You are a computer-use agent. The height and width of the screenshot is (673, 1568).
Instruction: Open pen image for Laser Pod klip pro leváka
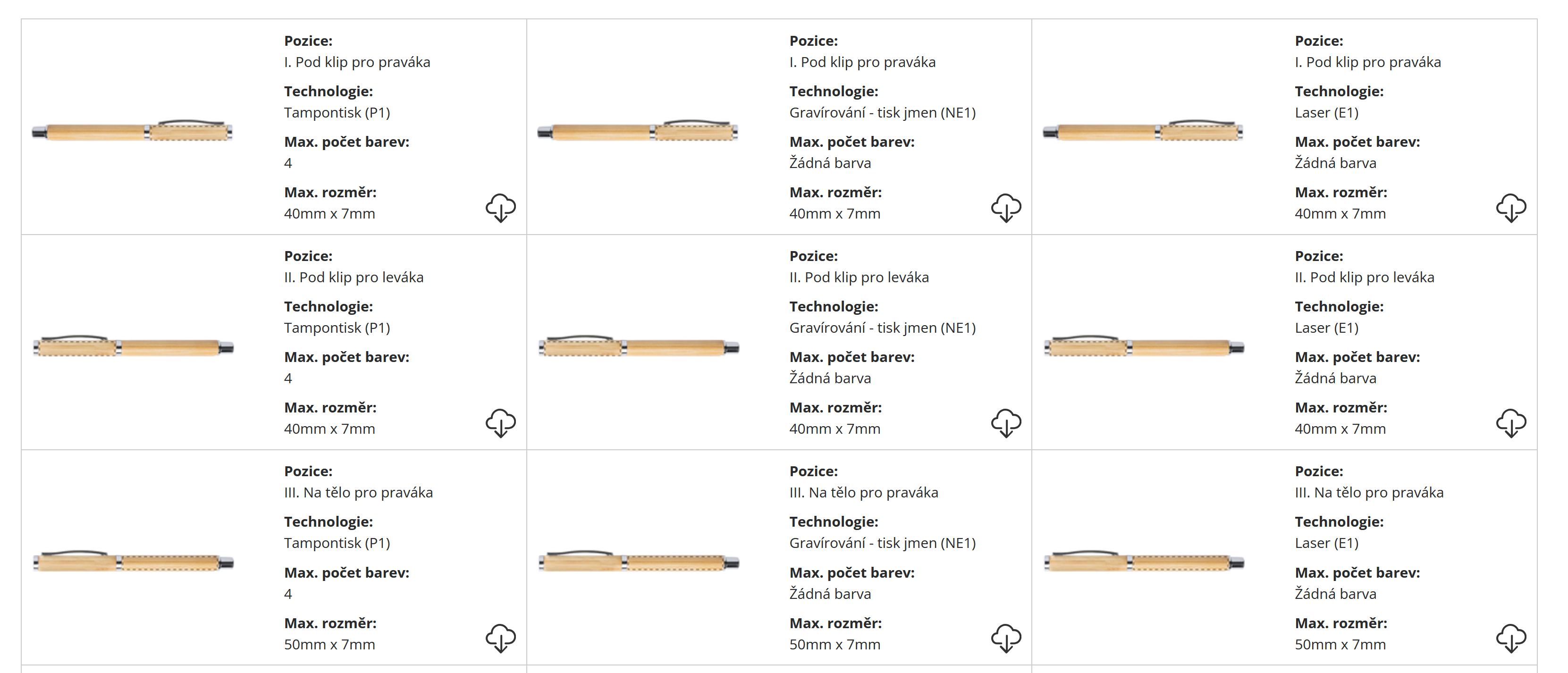click(1144, 346)
